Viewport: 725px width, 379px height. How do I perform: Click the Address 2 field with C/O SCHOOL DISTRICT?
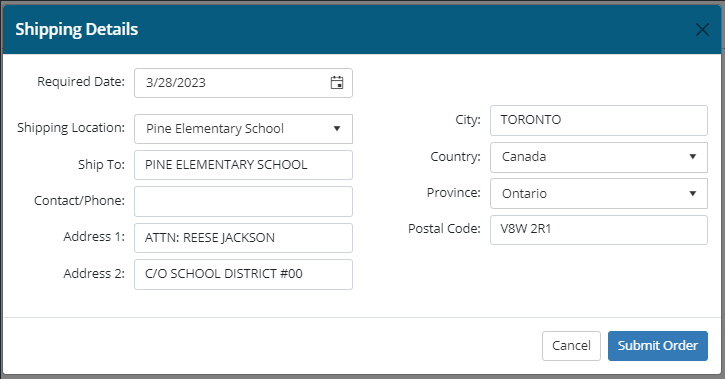(x=243, y=274)
